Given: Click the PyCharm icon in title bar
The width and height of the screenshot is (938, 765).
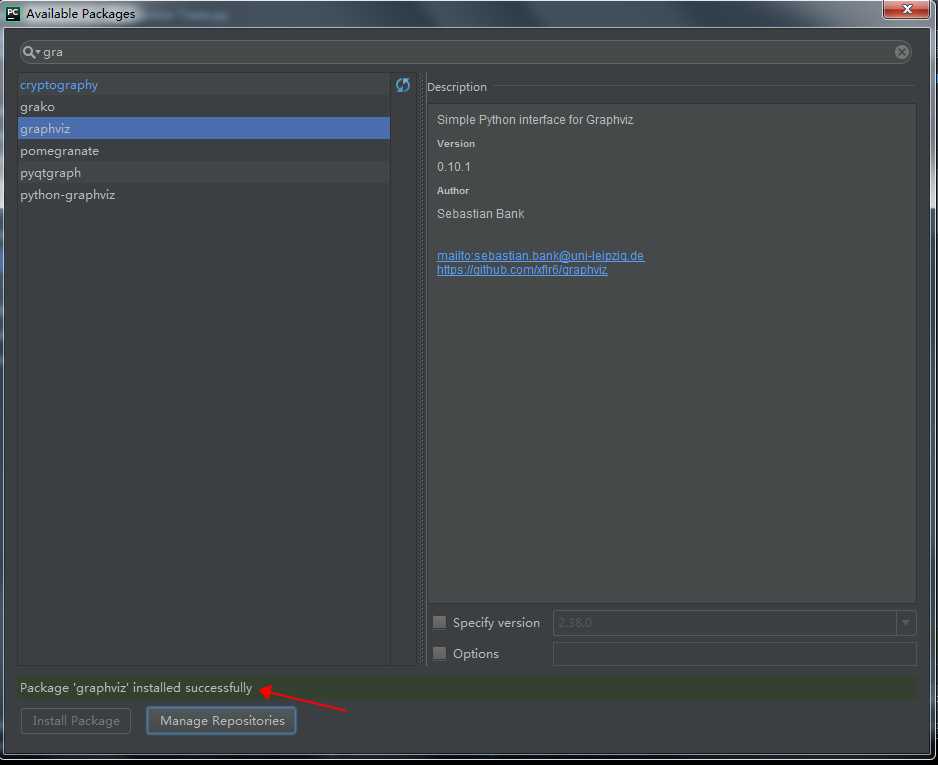Looking at the screenshot, I should pos(12,13).
